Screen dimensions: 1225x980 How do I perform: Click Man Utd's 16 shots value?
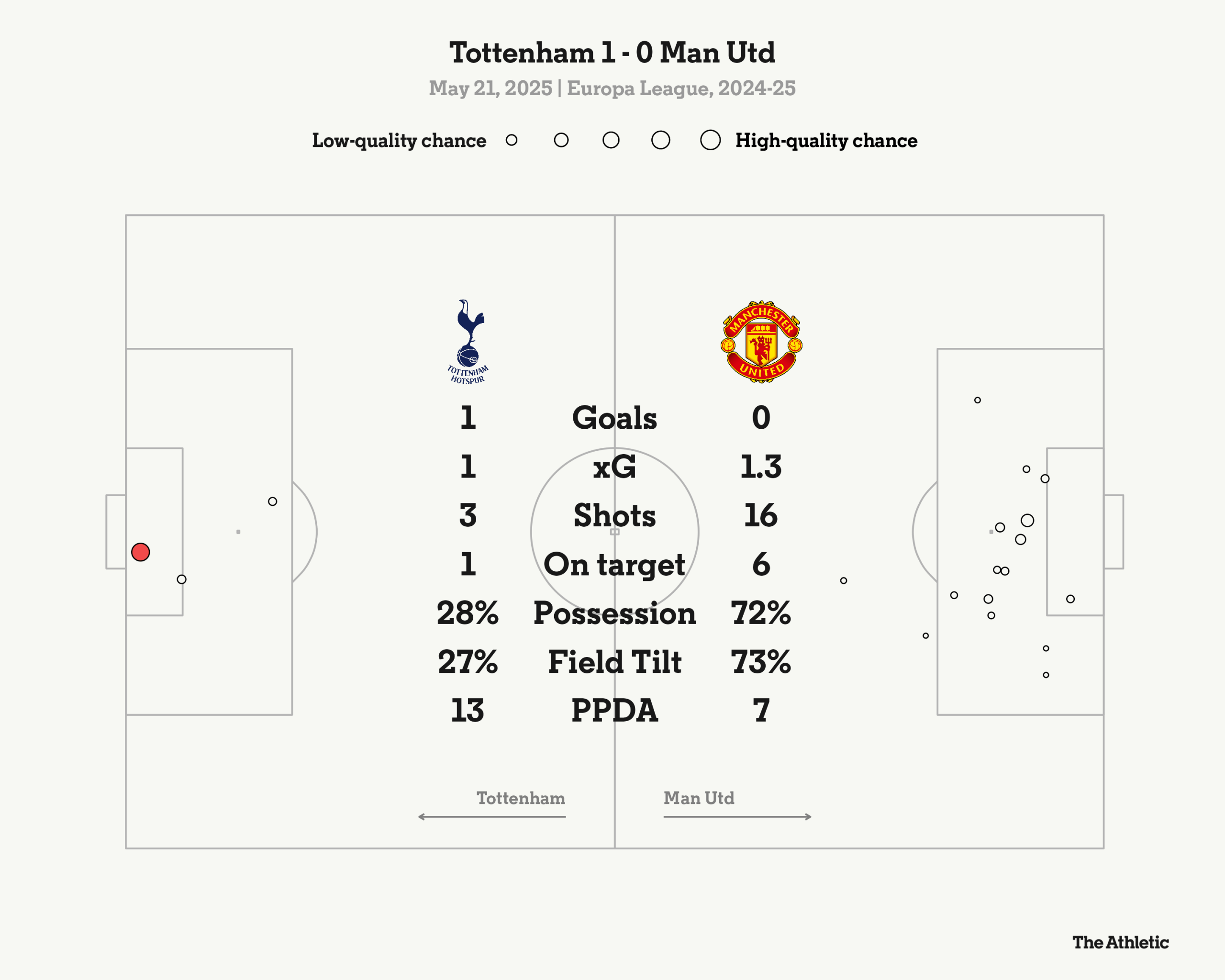[761, 516]
